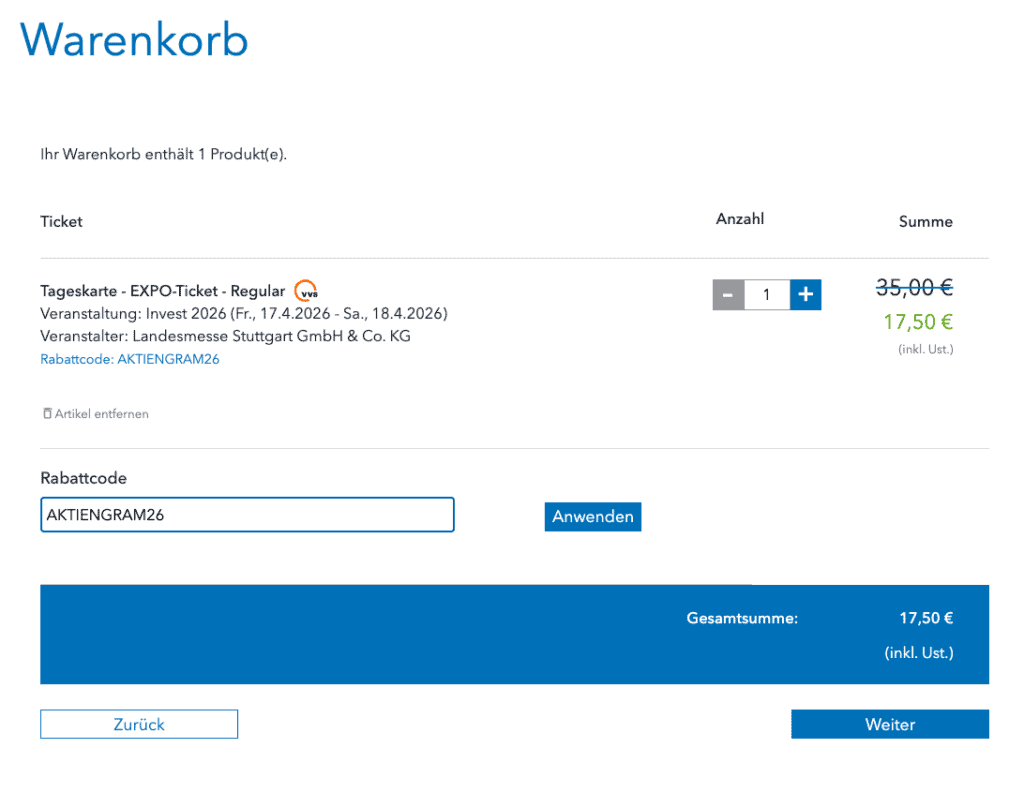Click the white 17,50 € total amount
Viewport: 1024px width, 793px height.
point(925,619)
